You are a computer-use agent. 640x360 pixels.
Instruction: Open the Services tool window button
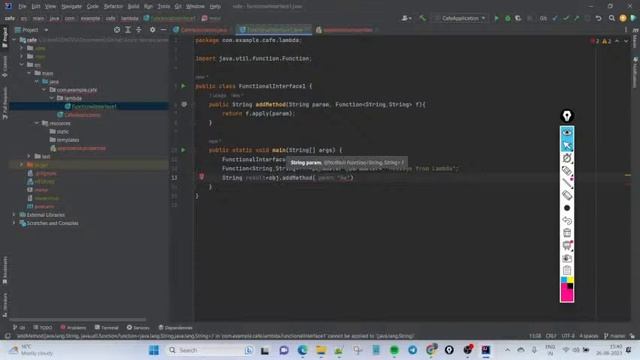pyautogui.click(x=138, y=328)
